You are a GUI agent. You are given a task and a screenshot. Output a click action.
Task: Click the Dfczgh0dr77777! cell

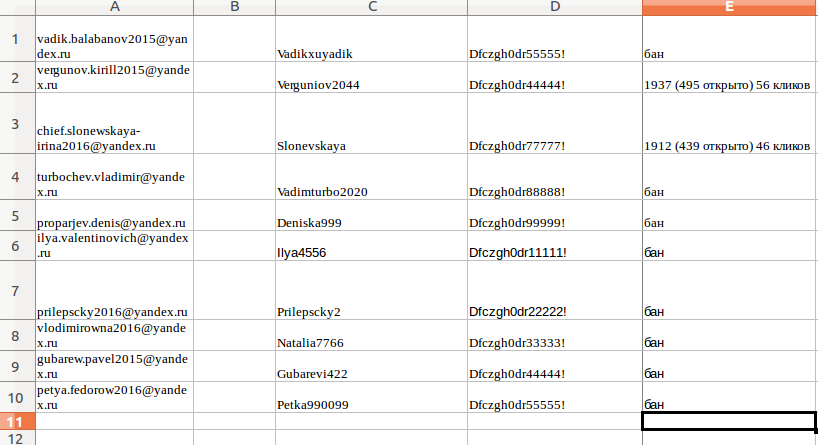(x=555, y=123)
